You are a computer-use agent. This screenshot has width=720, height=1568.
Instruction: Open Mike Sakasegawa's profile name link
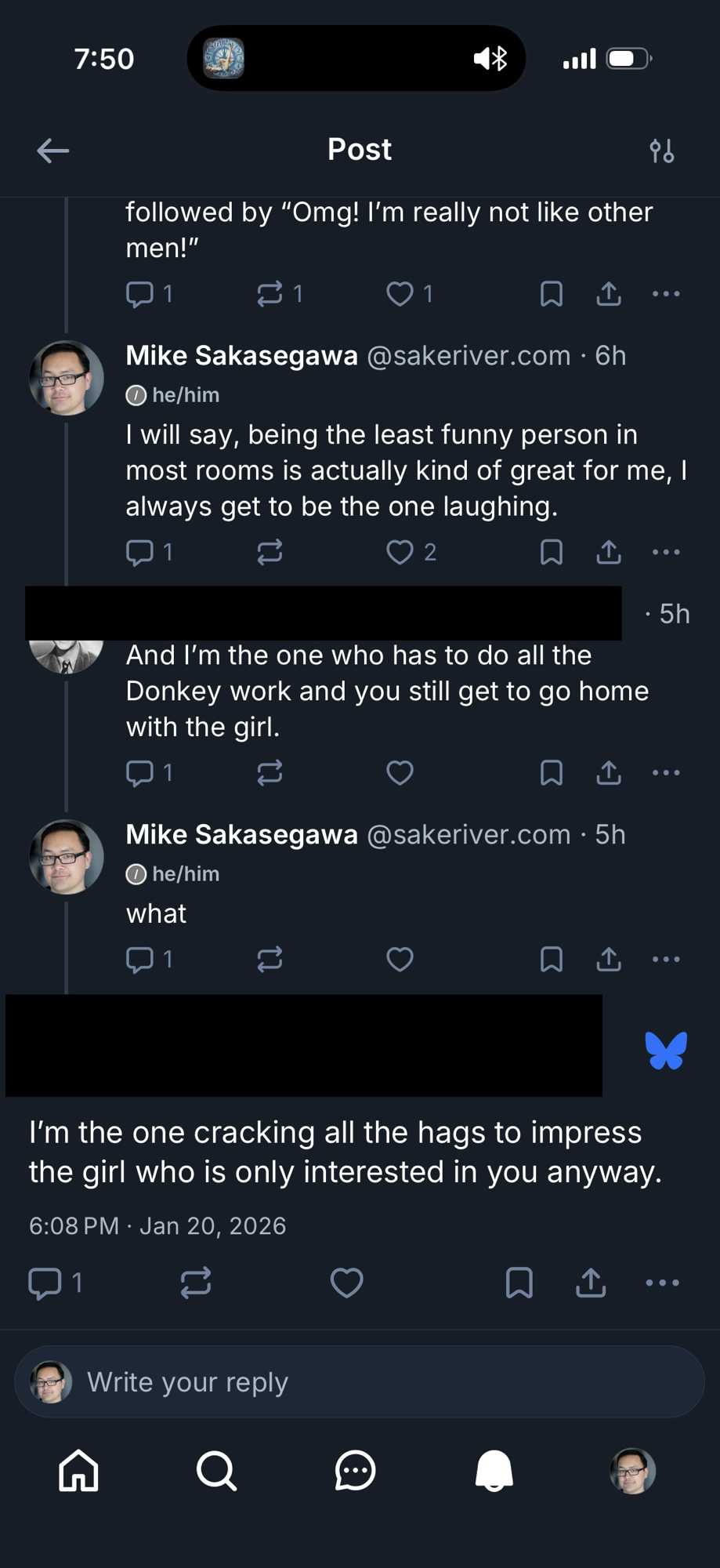click(x=241, y=356)
